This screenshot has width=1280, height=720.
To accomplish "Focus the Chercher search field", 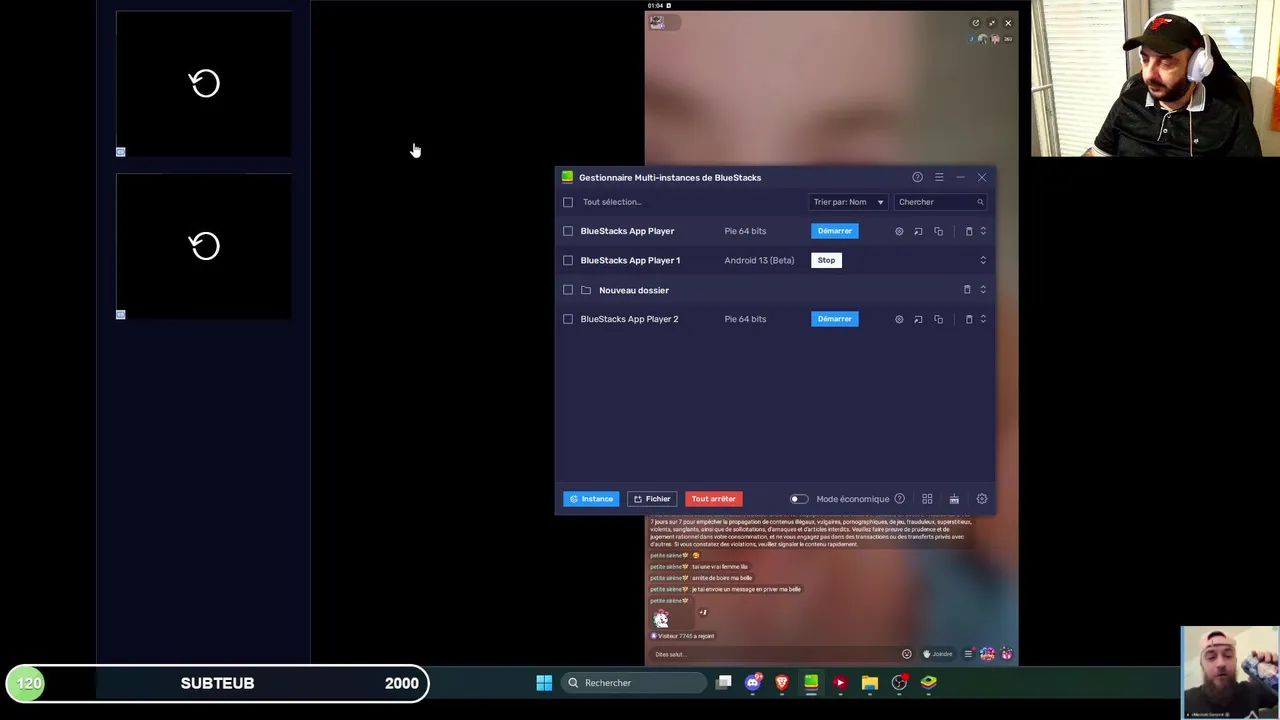I will click(940, 202).
